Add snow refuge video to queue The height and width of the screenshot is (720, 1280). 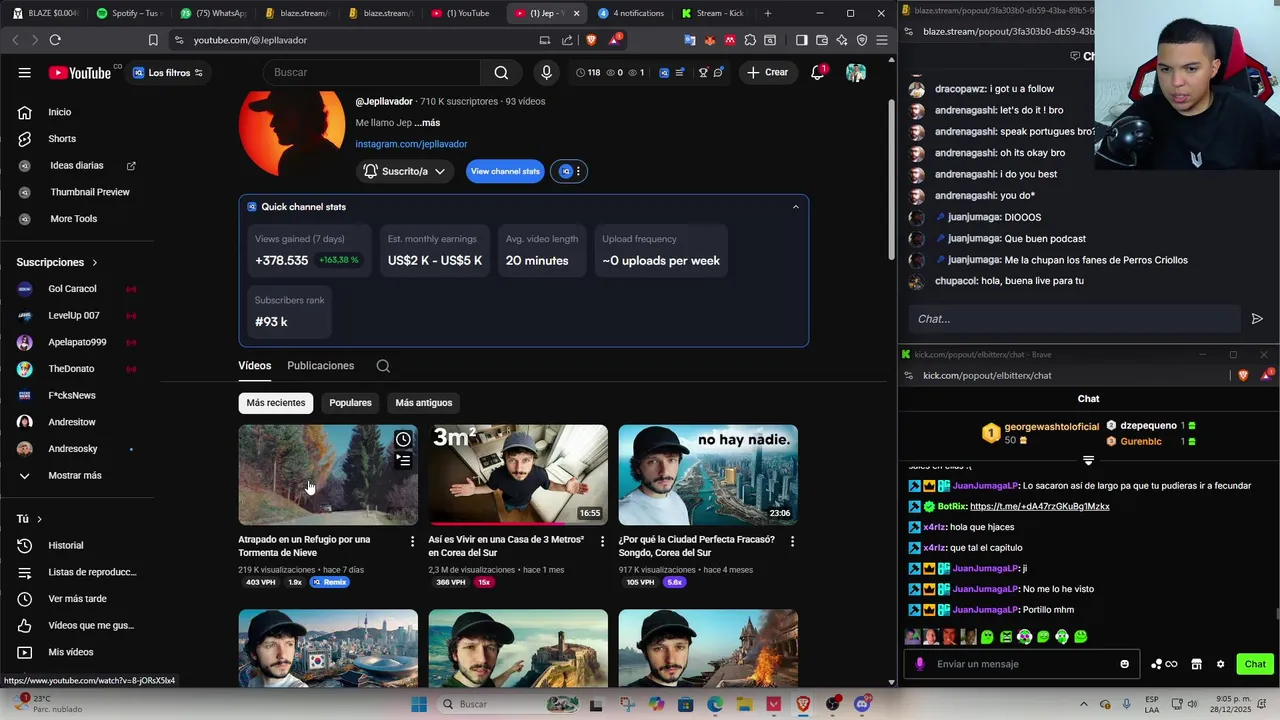point(403,461)
